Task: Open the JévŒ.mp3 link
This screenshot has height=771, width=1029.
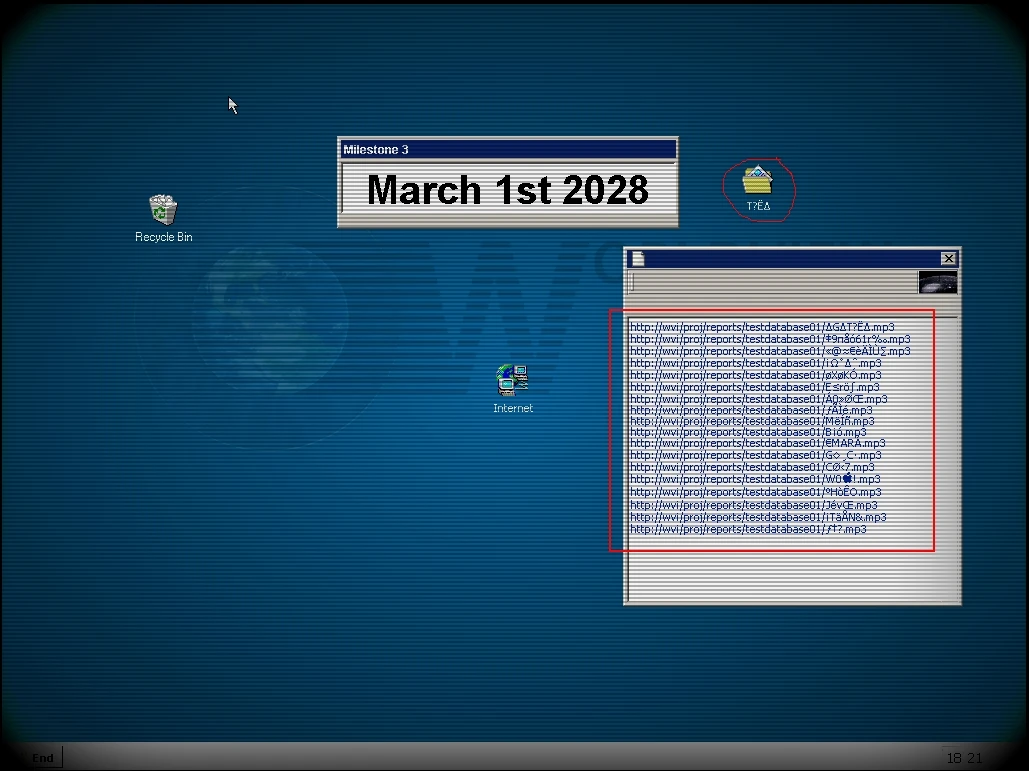Action: [x=754, y=505]
